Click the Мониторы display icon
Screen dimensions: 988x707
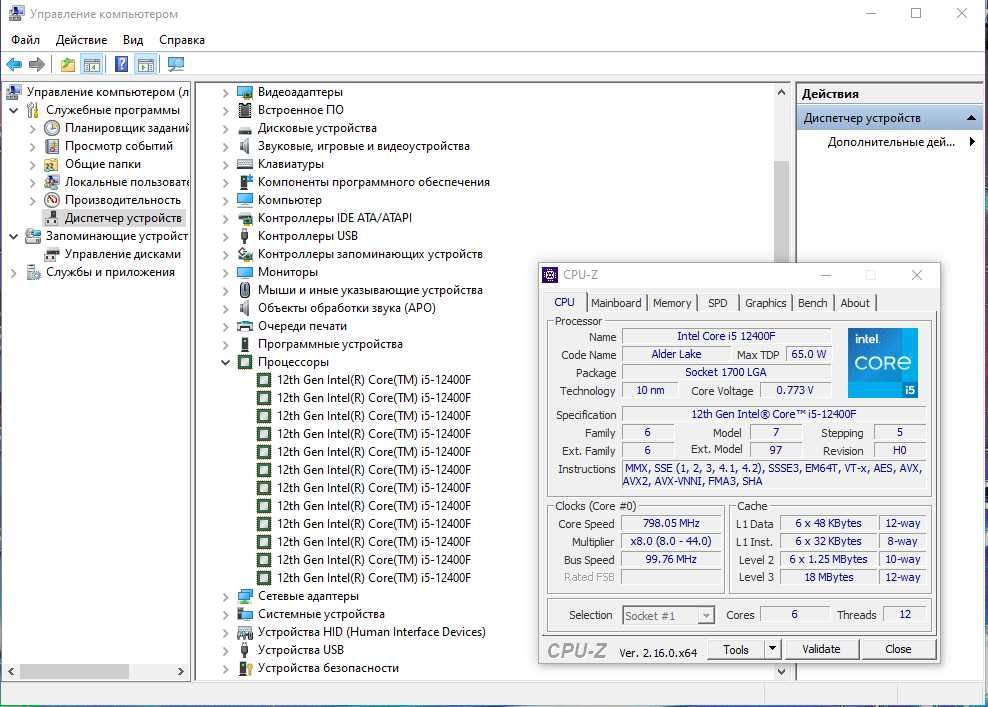[x=244, y=272]
